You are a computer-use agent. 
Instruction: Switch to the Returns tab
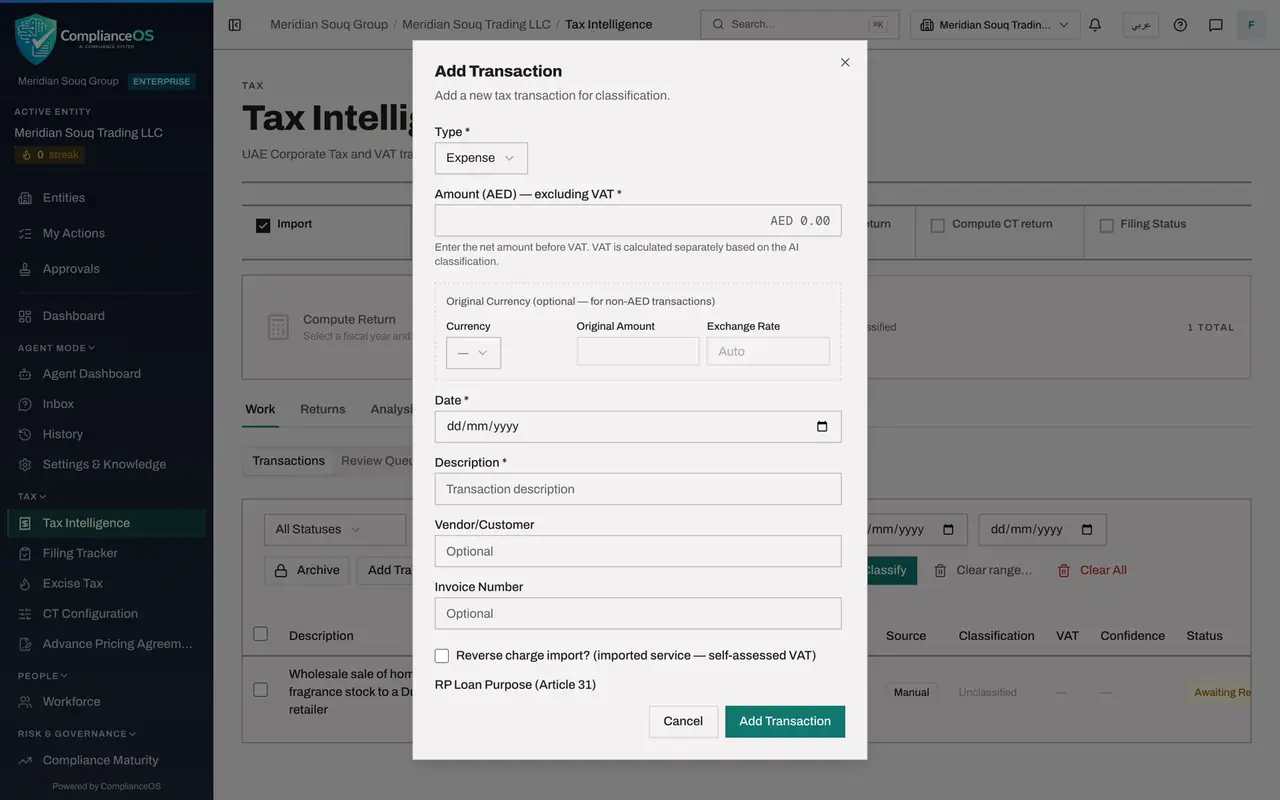click(323, 409)
